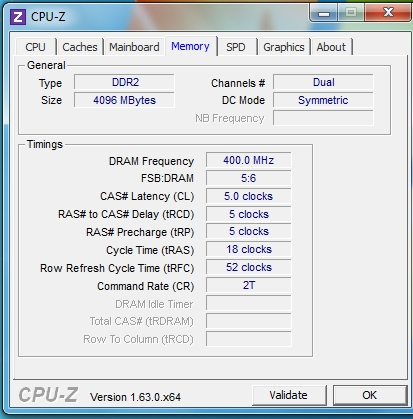Select the 4096 MBytes size field
The height and width of the screenshot is (419, 413).
pyautogui.click(x=124, y=100)
